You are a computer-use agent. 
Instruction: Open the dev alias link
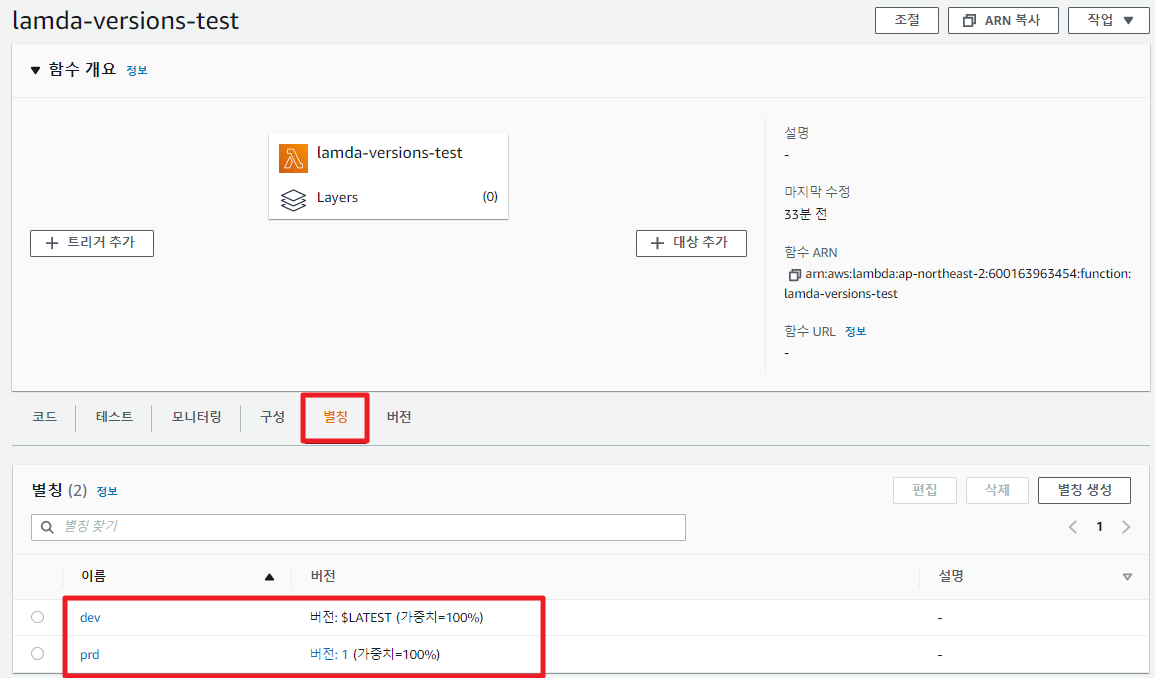pyautogui.click(x=90, y=618)
